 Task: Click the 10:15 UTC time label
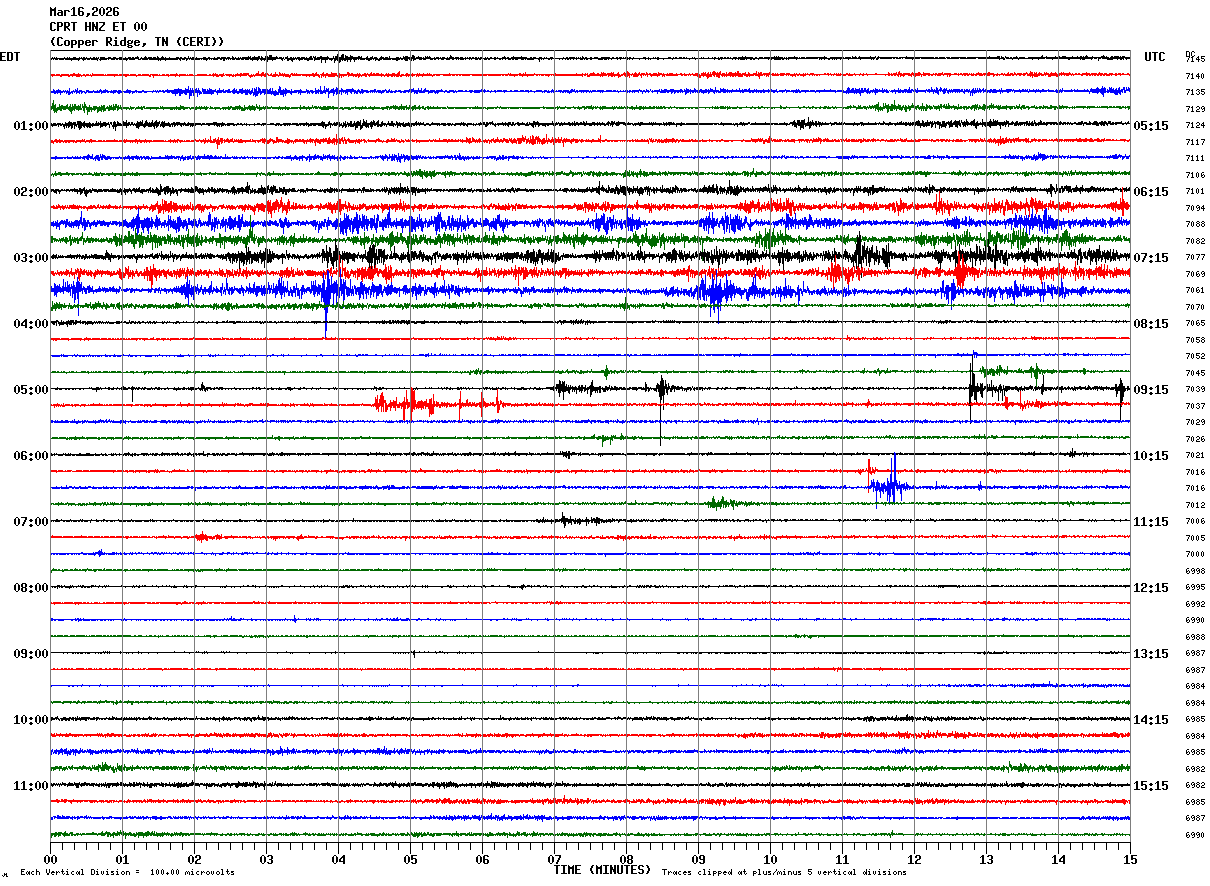1151,456
